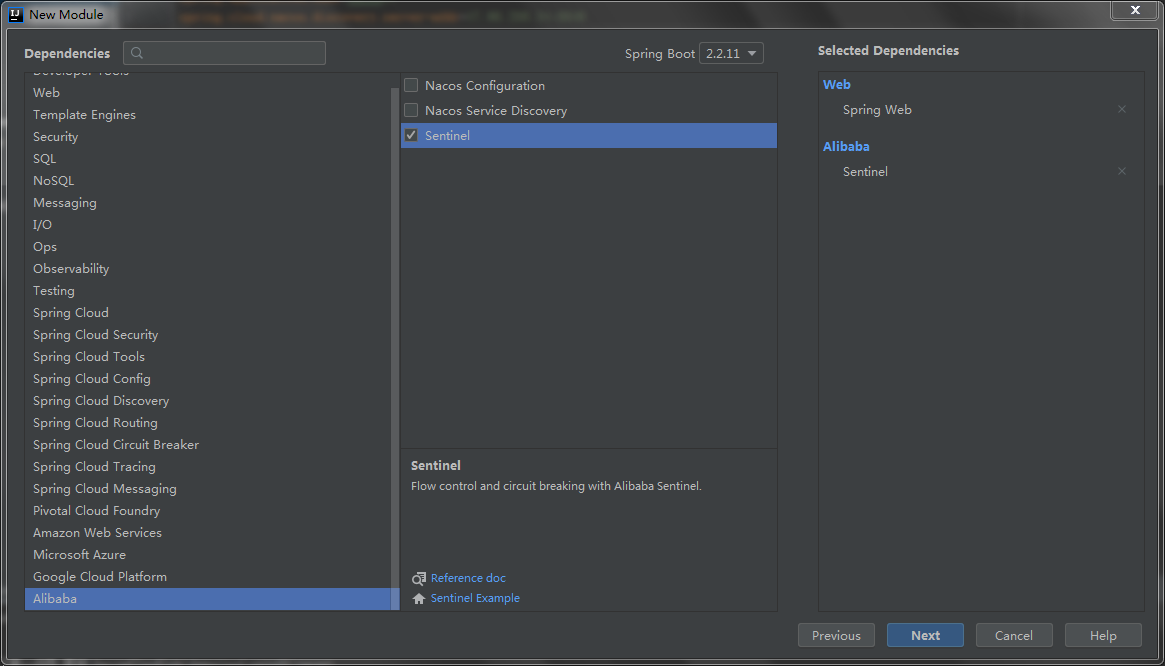Enable the Nacos Configuration checkbox

(x=411, y=85)
